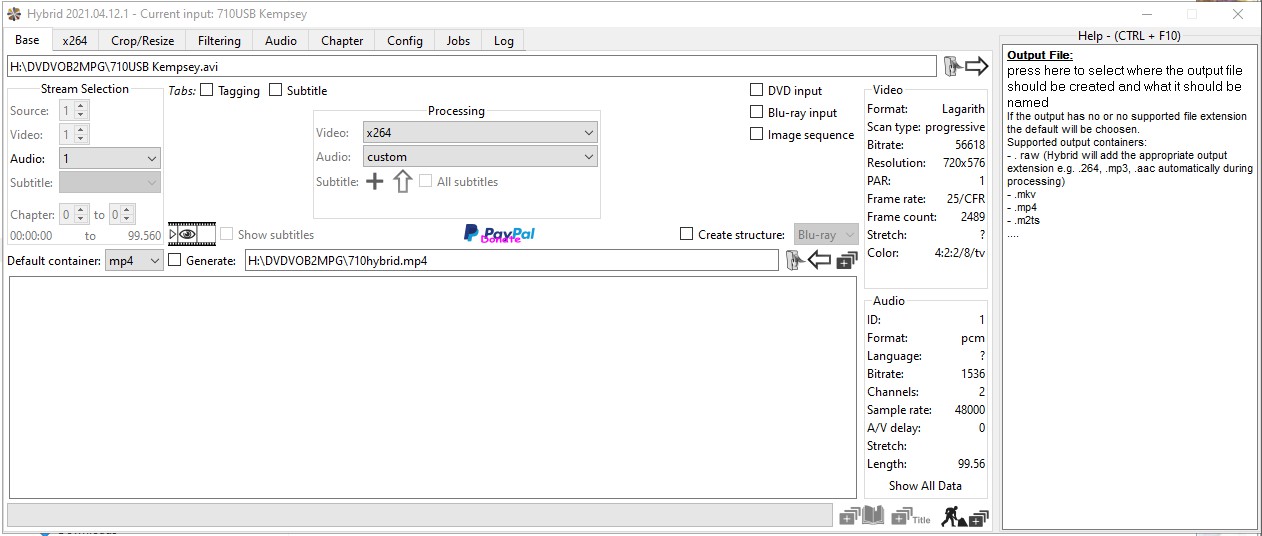
Task: Click the Format Lagarith video value
Action: [x=963, y=109]
